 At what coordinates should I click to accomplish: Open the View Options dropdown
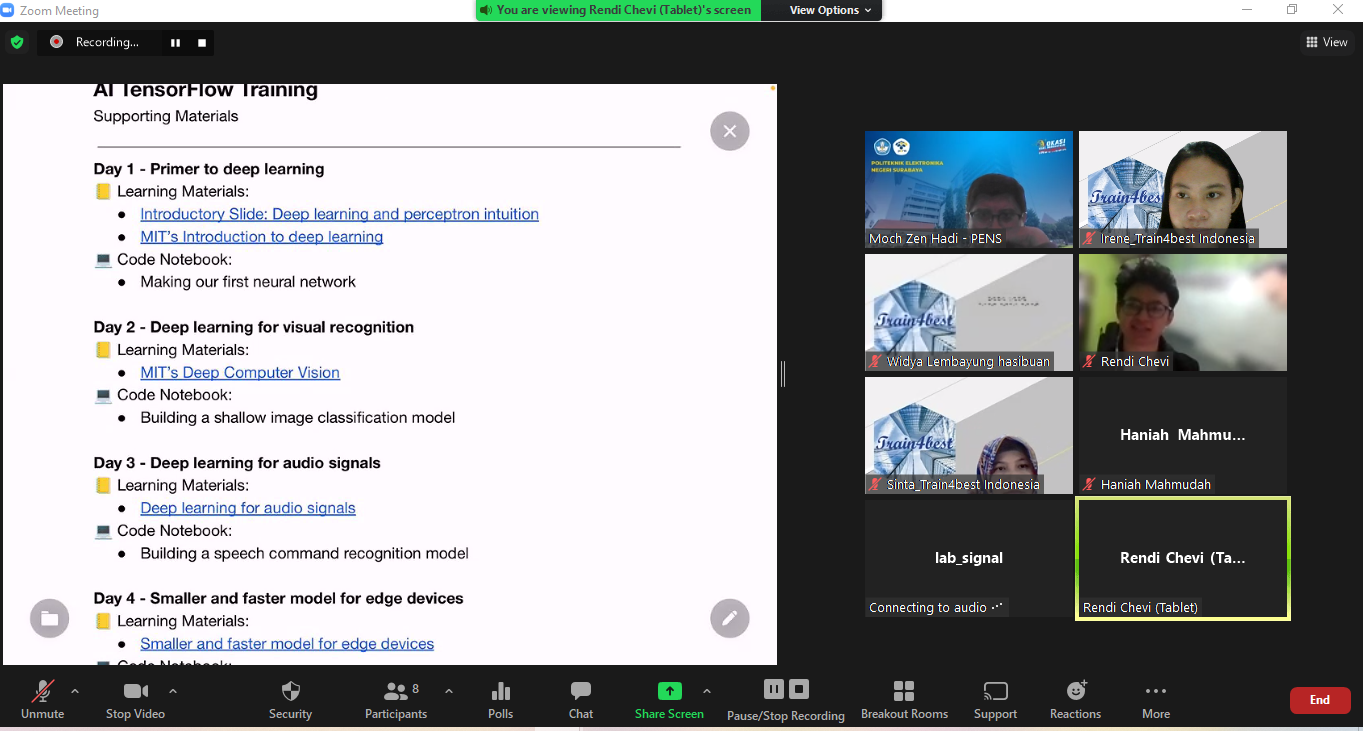coord(830,10)
